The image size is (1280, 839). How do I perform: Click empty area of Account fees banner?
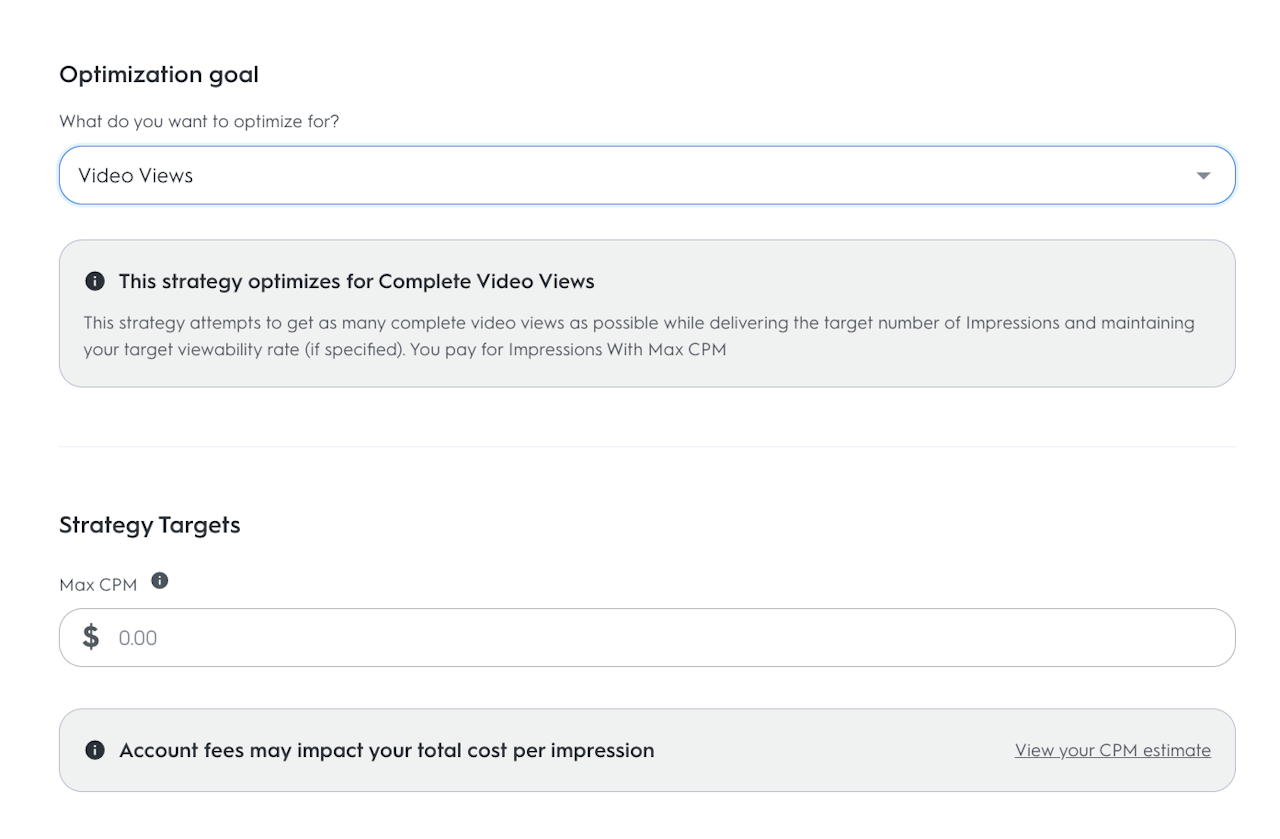pos(830,750)
